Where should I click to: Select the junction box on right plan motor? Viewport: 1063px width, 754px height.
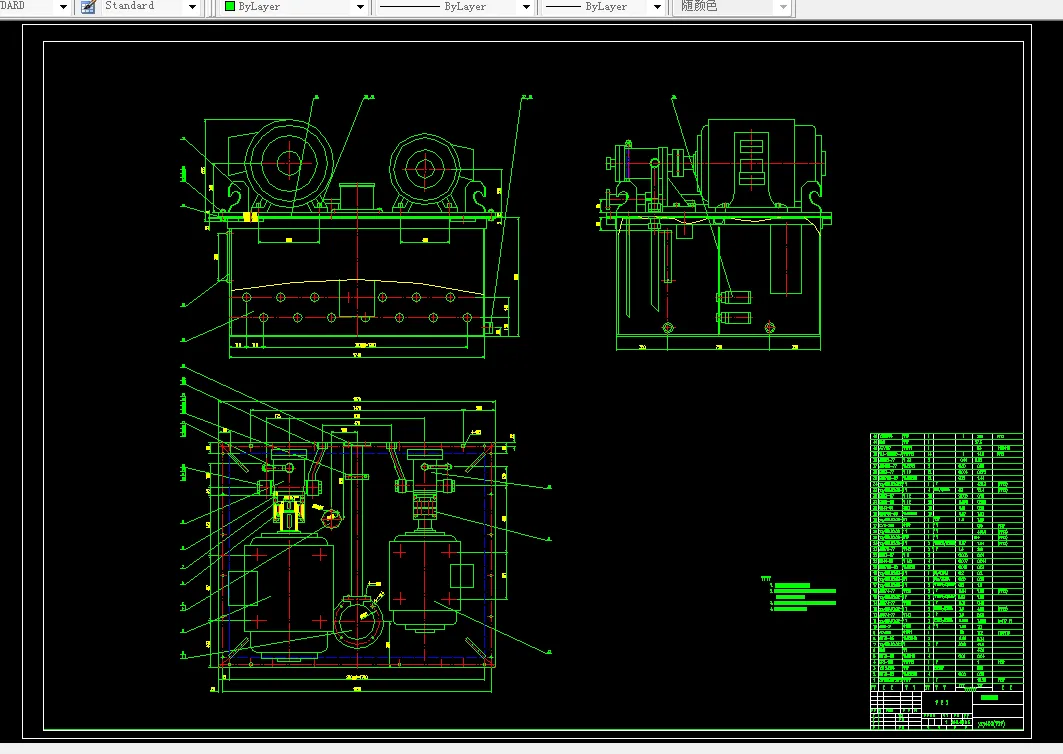(461, 576)
